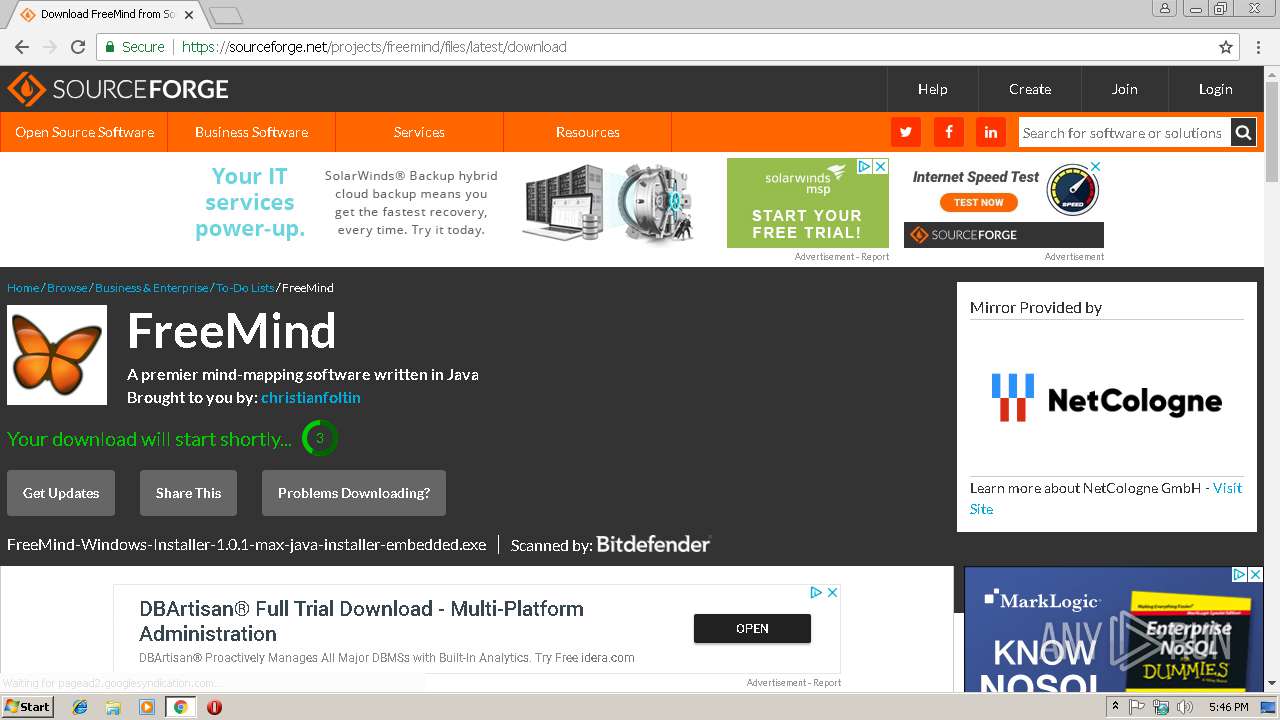Open SourceForge Twitter icon
This screenshot has width=1280, height=720.
(906, 132)
